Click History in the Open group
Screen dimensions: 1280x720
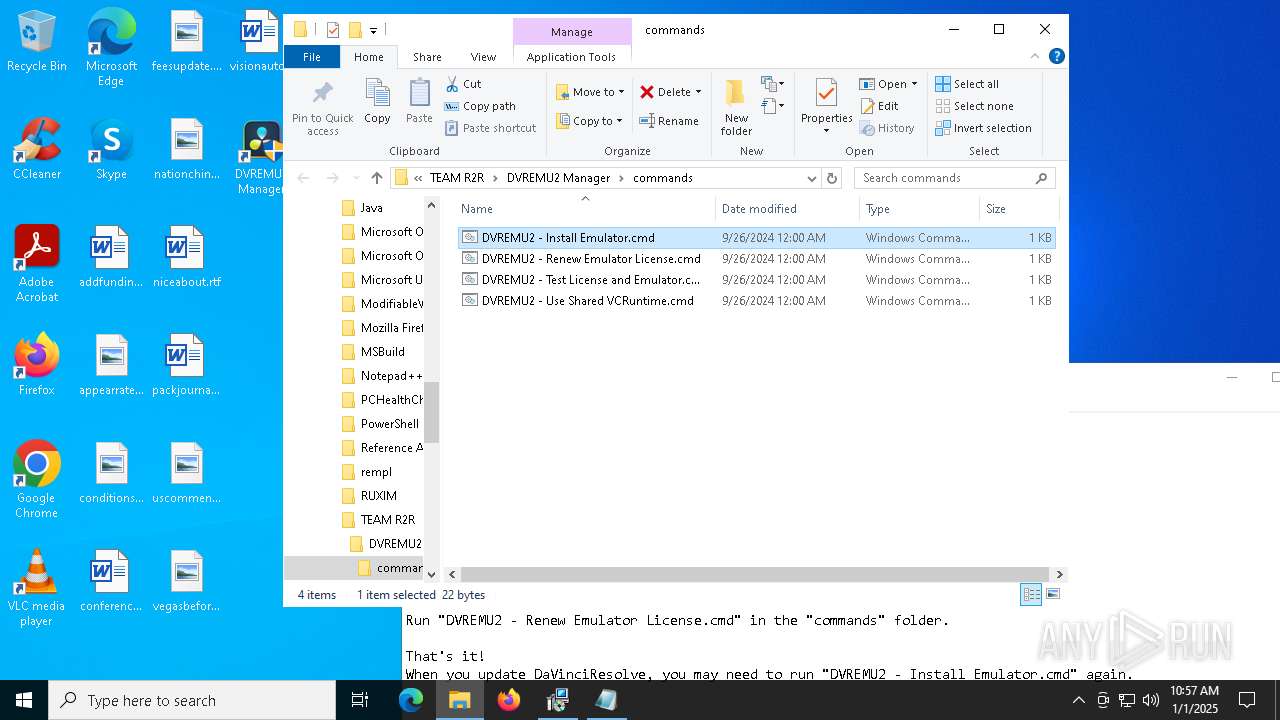pos(886,128)
